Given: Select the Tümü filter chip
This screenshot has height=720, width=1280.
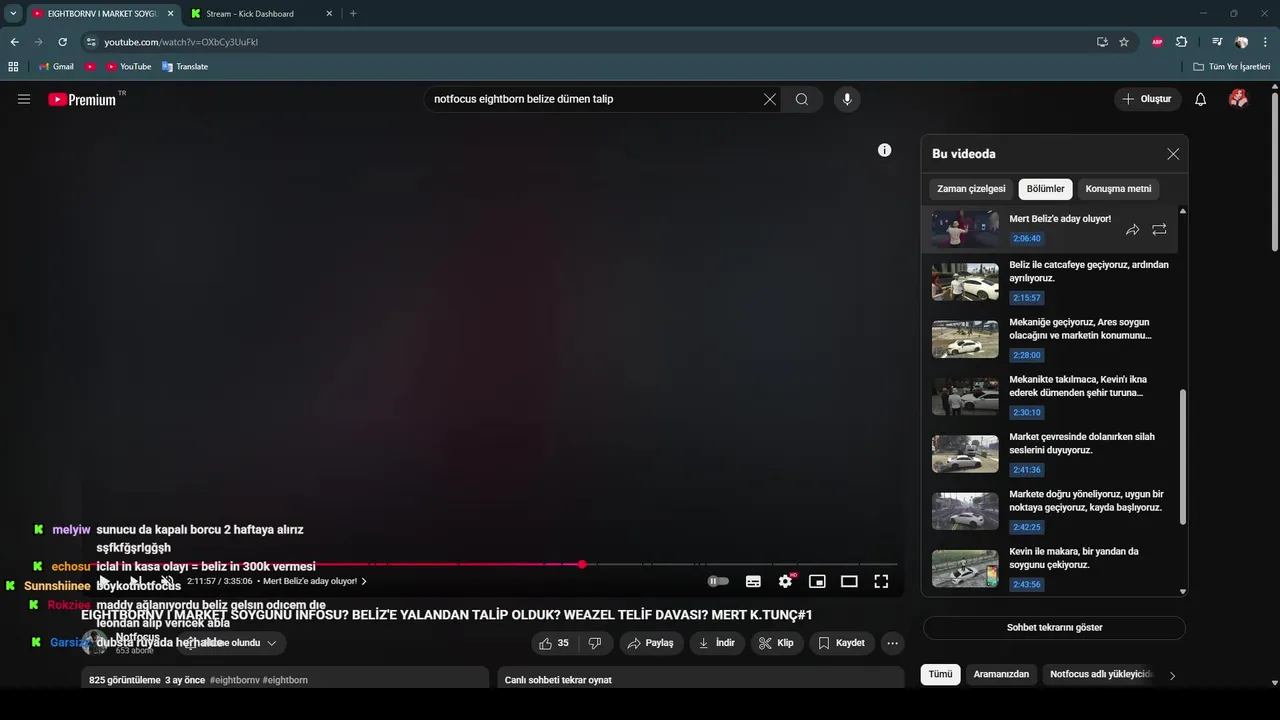Looking at the screenshot, I should coord(941,674).
